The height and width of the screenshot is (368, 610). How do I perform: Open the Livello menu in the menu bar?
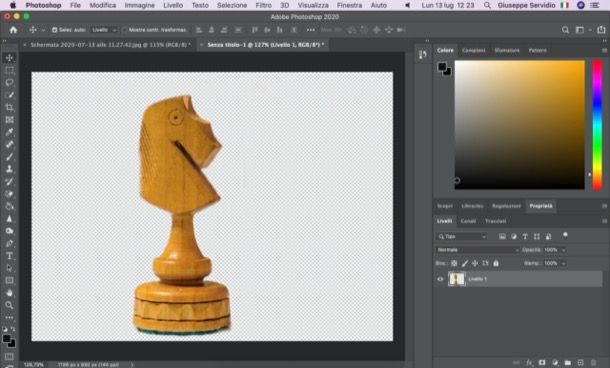(173, 5)
